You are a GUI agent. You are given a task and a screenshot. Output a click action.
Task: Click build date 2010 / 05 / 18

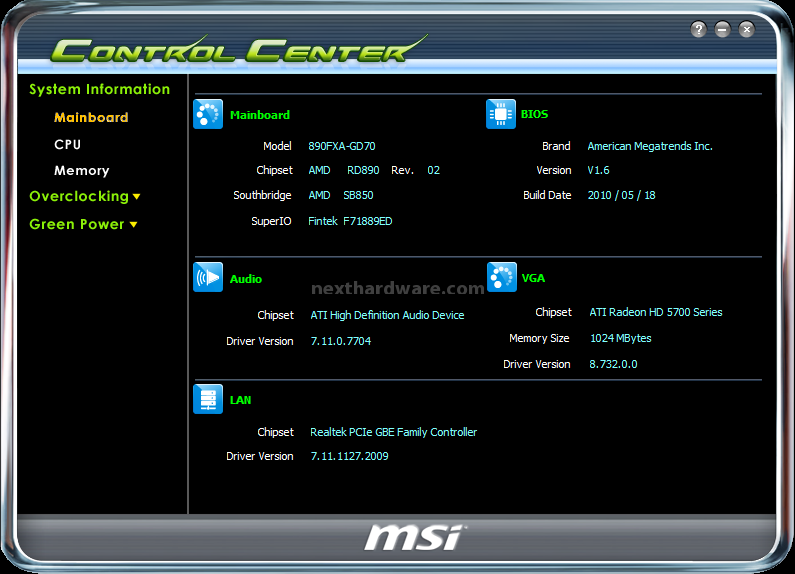coord(622,195)
